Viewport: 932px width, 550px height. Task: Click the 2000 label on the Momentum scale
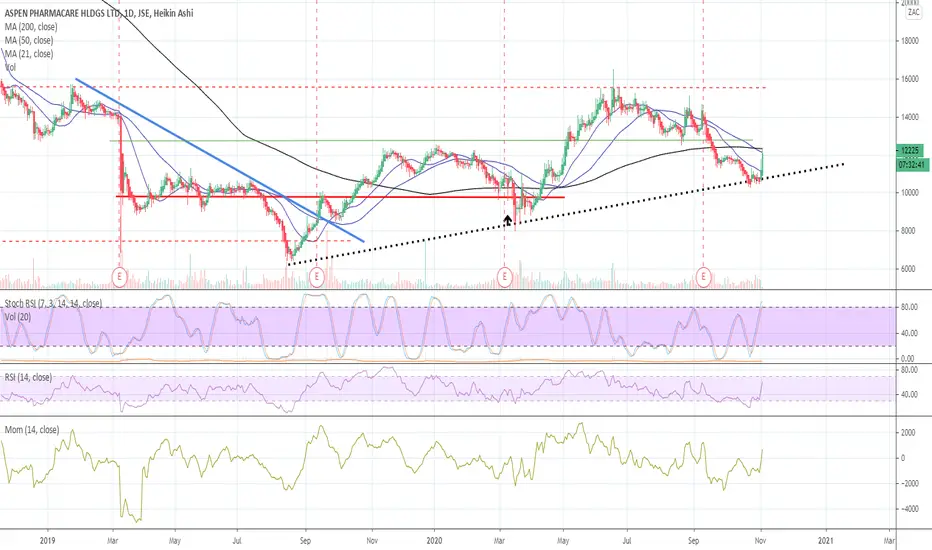[x=908, y=433]
